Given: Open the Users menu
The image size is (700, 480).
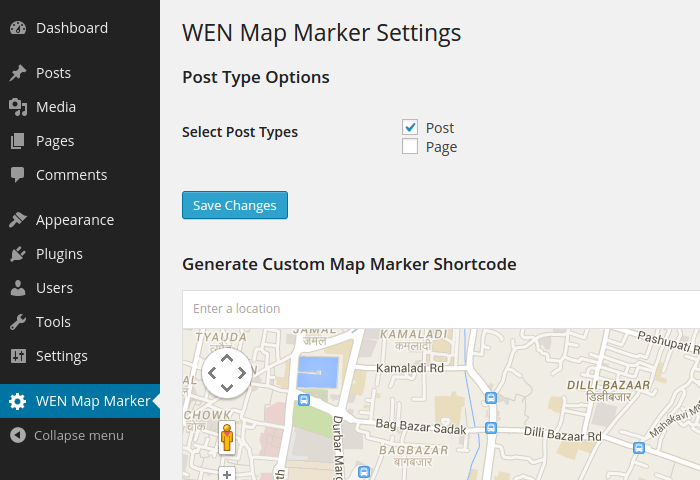Looking at the screenshot, I should [54, 288].
